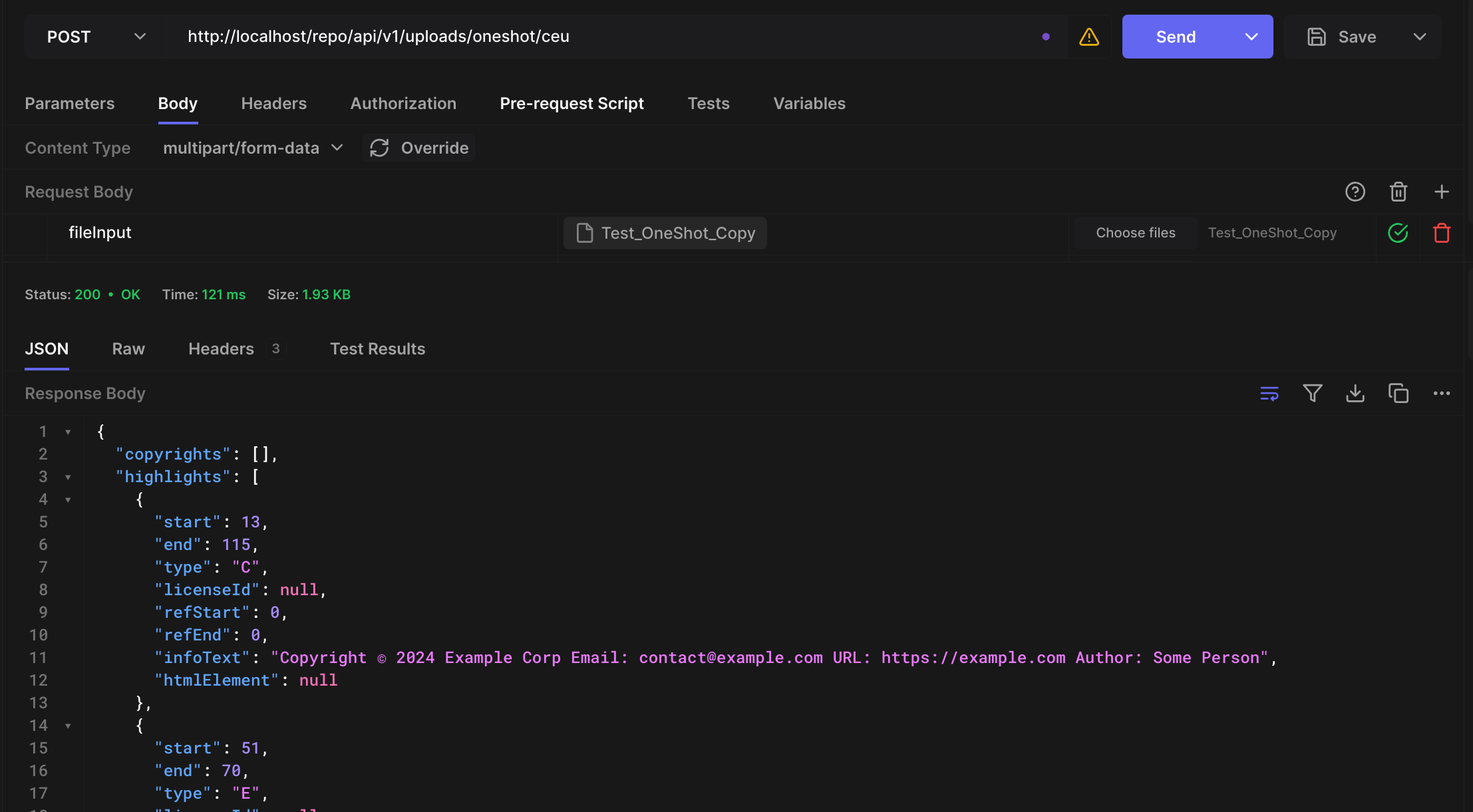This screenshot has height=812, width=1473.
Task: Switch response view to JSON tab
Action: pos(47,348)
